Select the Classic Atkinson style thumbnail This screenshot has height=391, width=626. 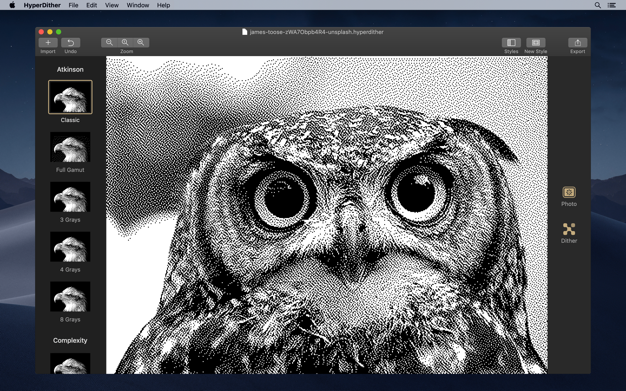coord(70,97)
